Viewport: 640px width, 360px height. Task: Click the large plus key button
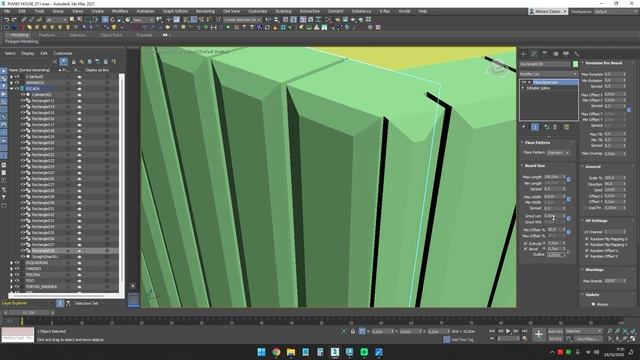coord(539,334)
